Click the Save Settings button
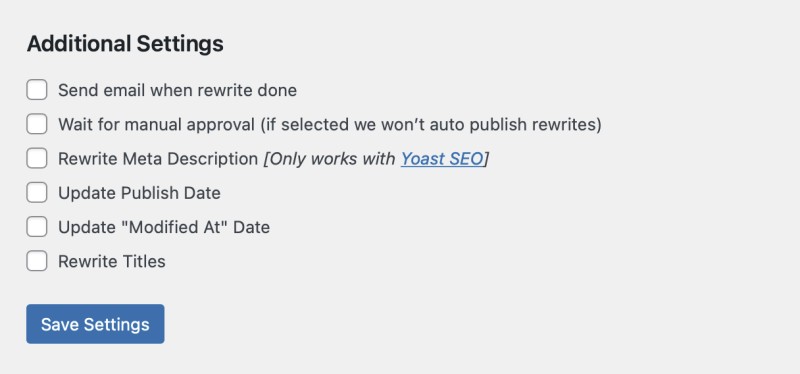The height and width of the screenshot is (374, 800). [95, 324]
